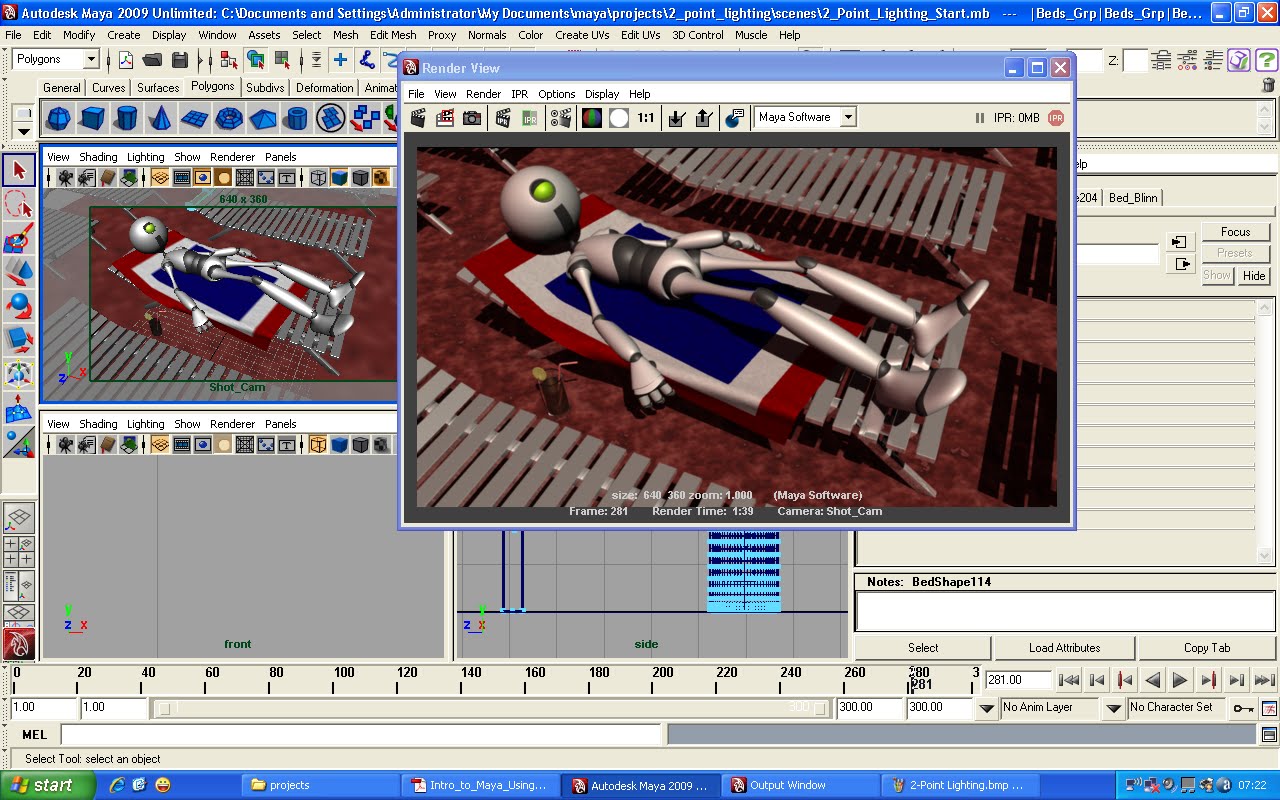Create a polygon pyramid from shelf
The height and width of the screenshot is (800, 1280).
262,118
